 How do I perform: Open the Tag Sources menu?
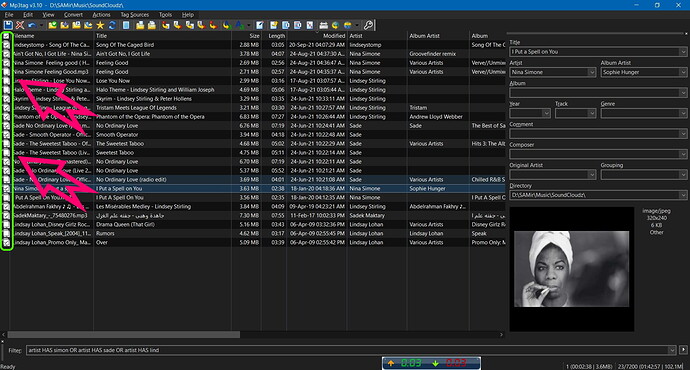(135, 15)
